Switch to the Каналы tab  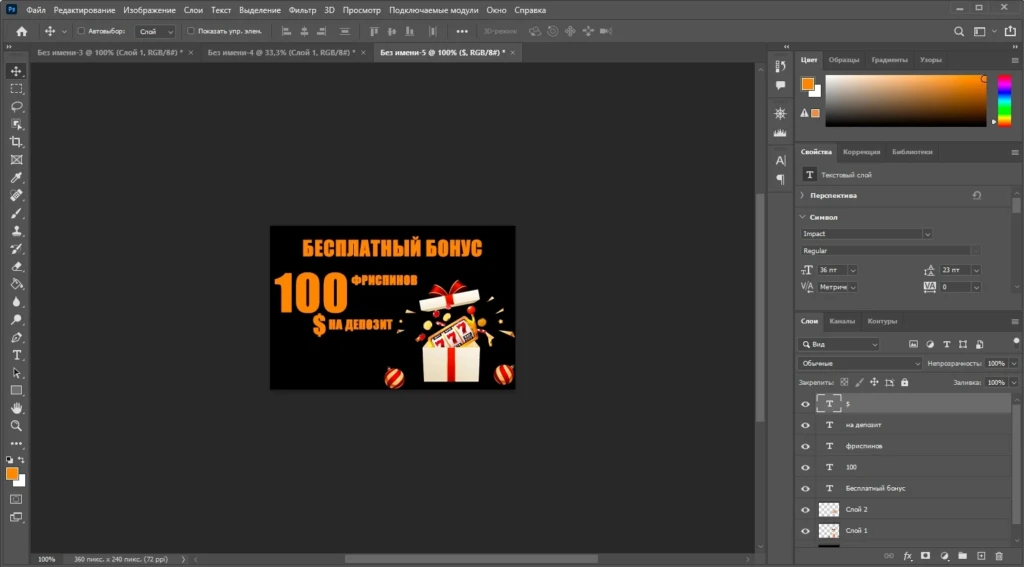point(842,321)
